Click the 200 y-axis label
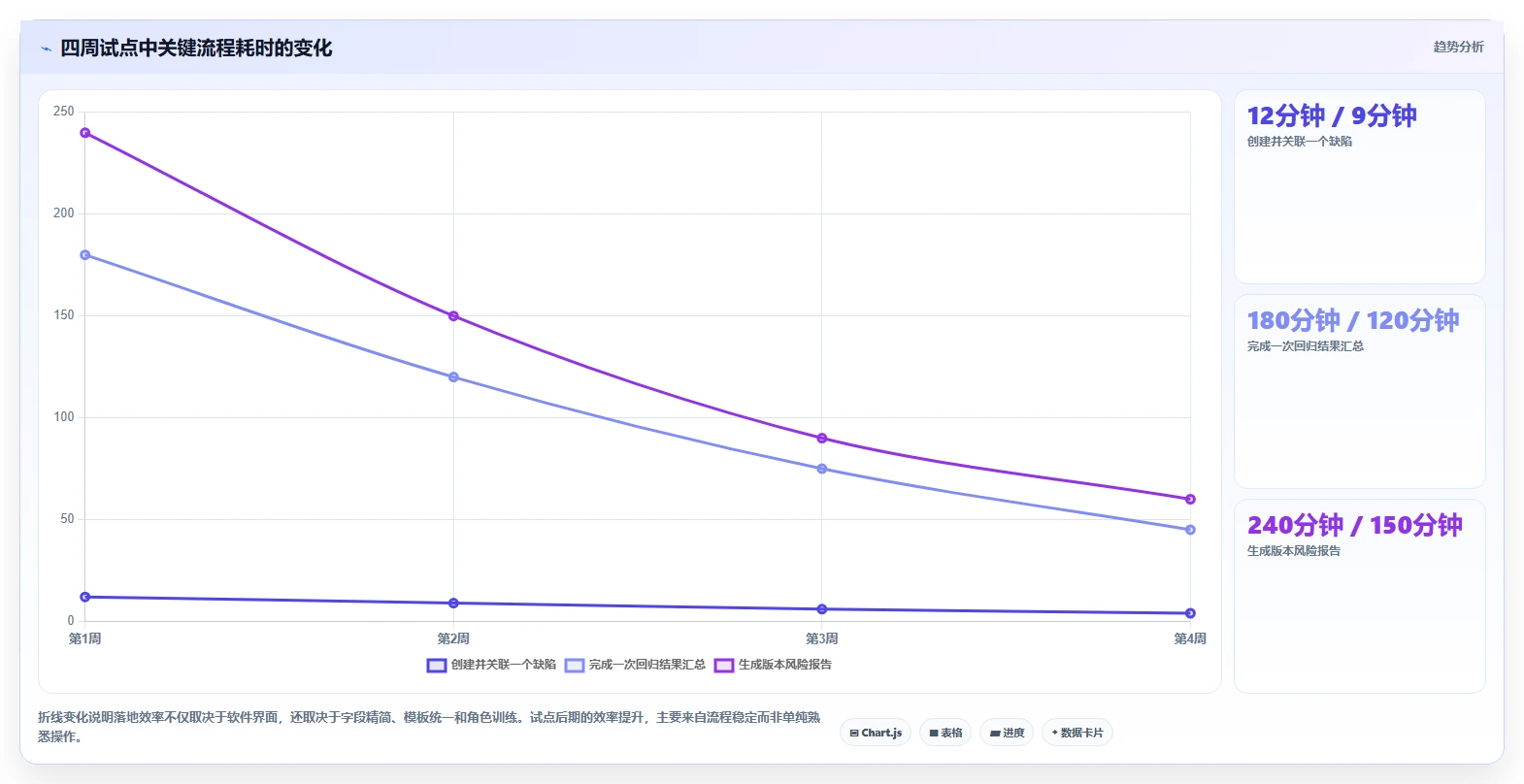 pyautogui.click(x=64, y=213)
